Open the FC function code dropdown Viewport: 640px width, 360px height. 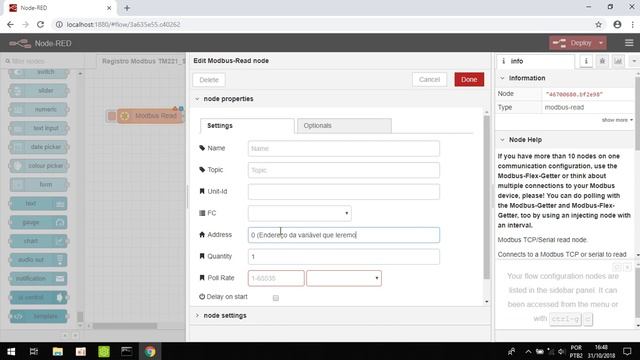(x=300, y=213)
